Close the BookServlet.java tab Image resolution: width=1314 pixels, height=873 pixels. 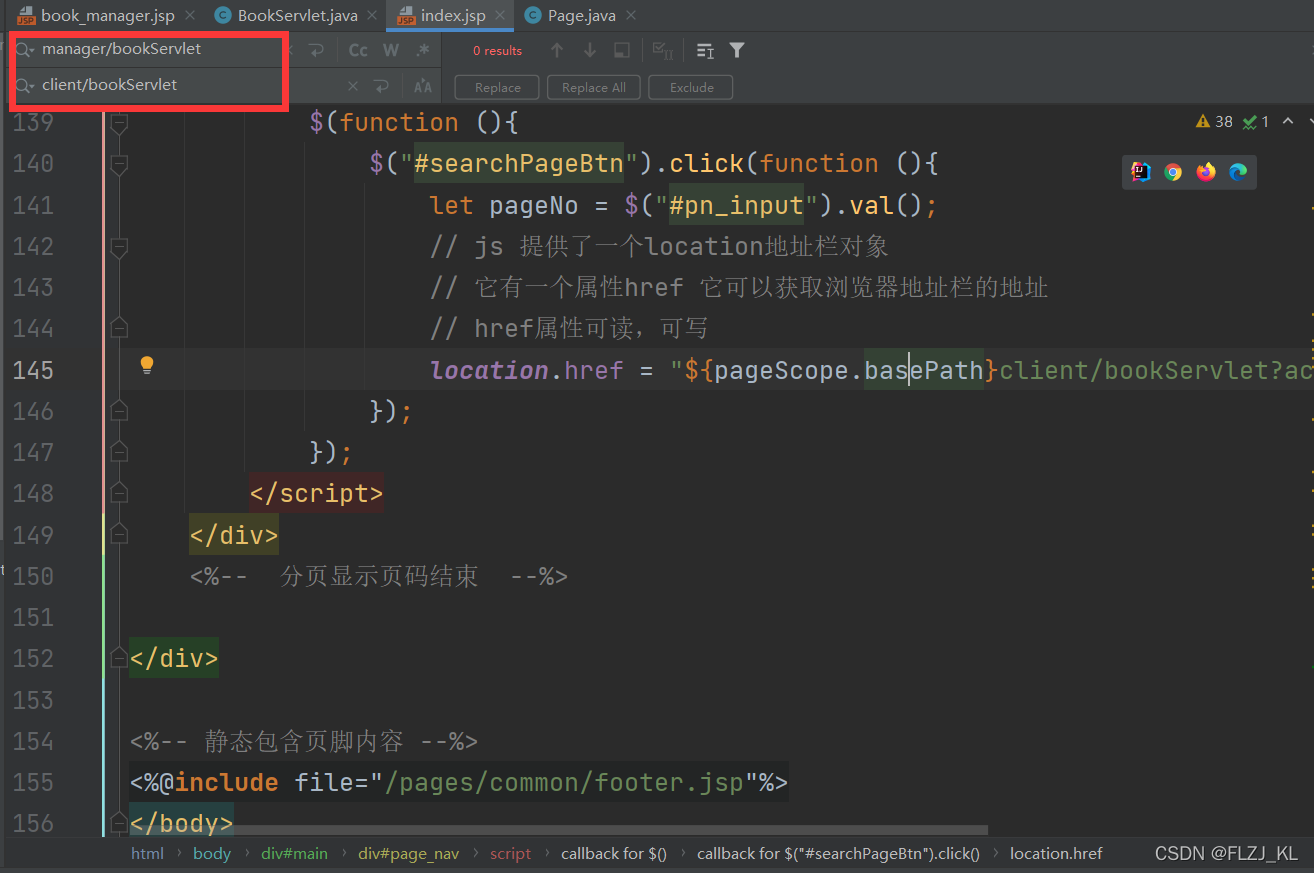(x=373, y=16)
